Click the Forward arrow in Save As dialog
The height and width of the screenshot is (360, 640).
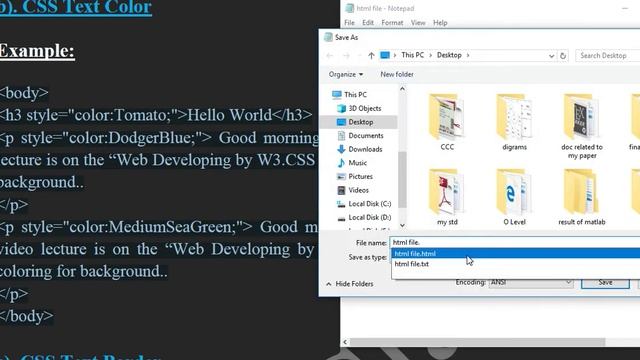click(346, 56)
